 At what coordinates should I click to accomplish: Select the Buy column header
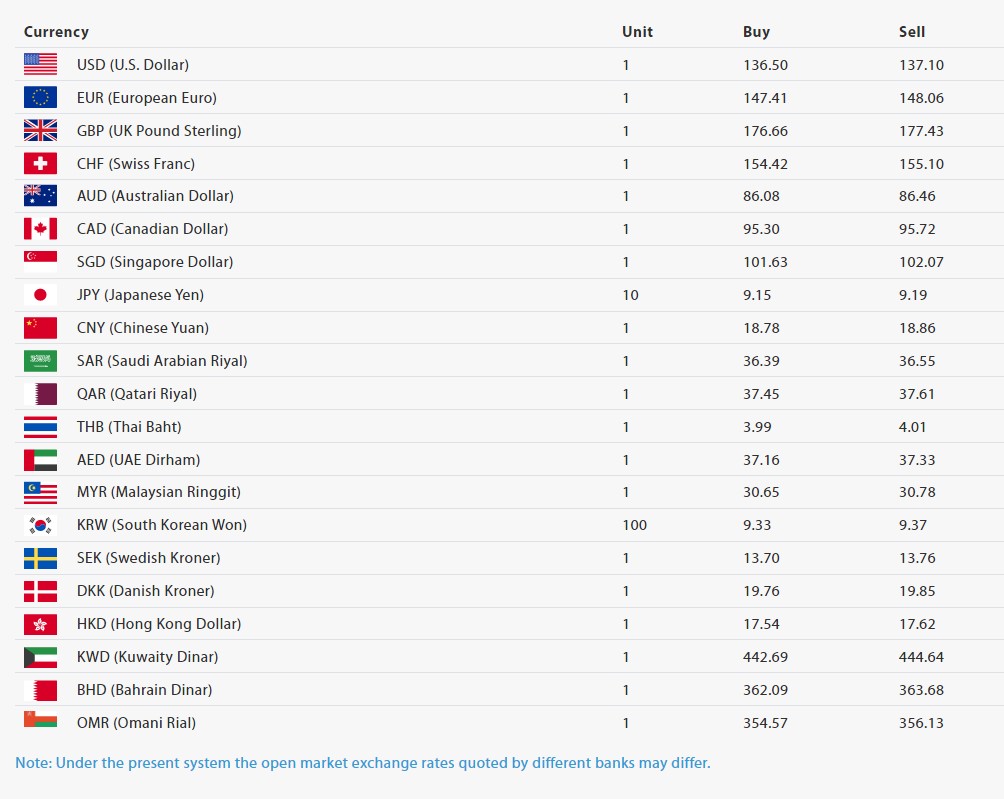click(x=756, y=32)
